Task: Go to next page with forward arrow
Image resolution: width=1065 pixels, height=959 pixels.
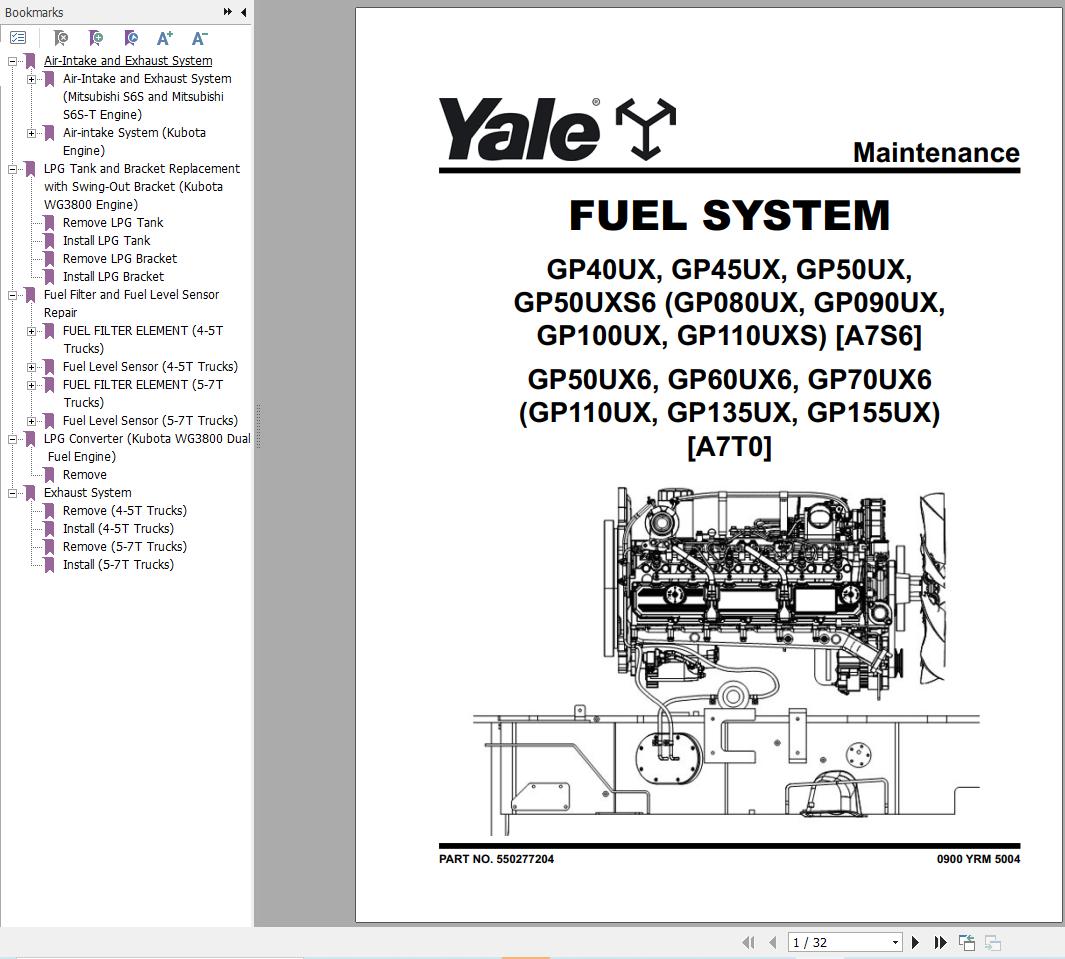Action: pos(915,942)
